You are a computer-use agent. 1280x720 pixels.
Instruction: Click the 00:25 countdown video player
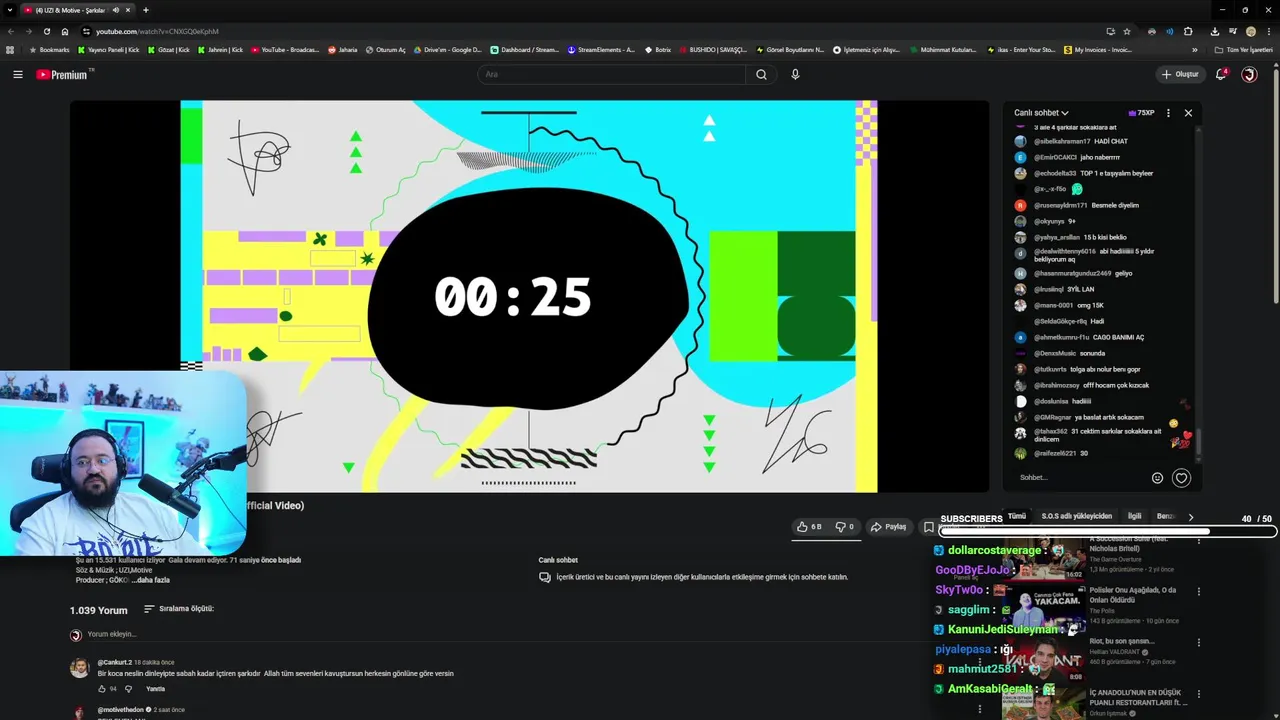tap(529, 296)
